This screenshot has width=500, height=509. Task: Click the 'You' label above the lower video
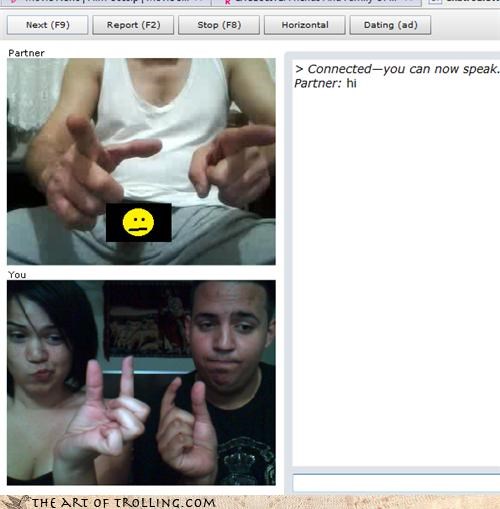point(17,275)
